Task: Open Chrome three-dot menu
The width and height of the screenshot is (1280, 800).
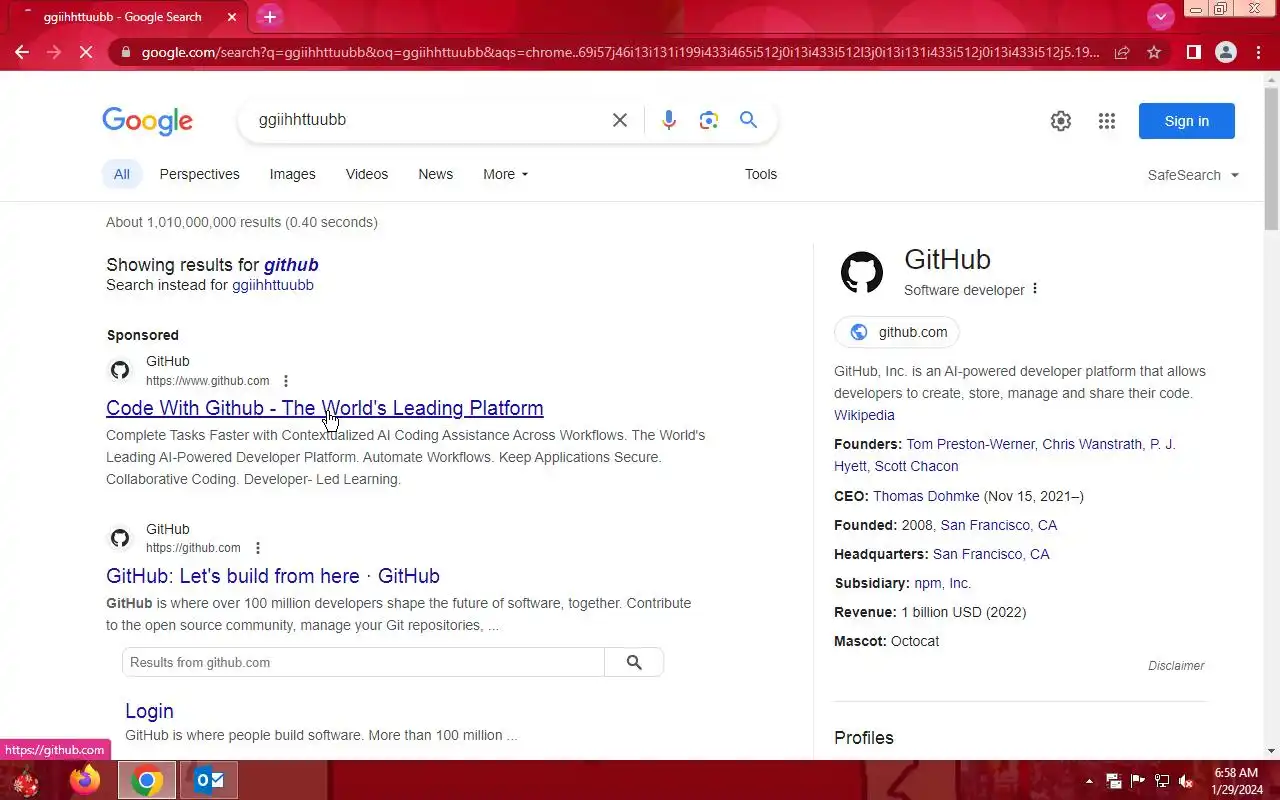Action: [x=1258, y=52]
